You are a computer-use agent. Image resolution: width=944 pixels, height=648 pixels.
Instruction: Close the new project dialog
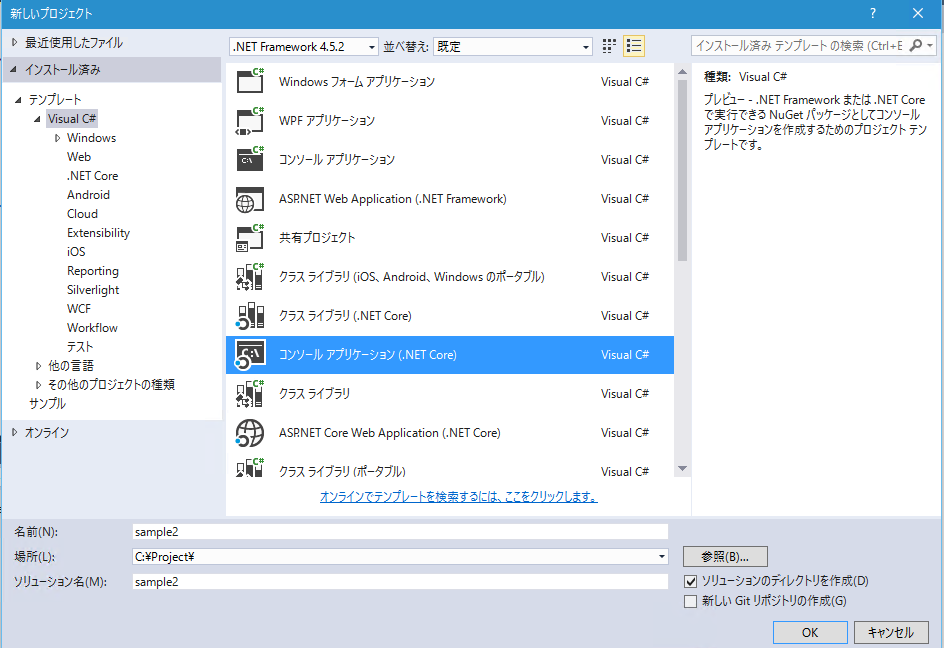click(918, 13)
